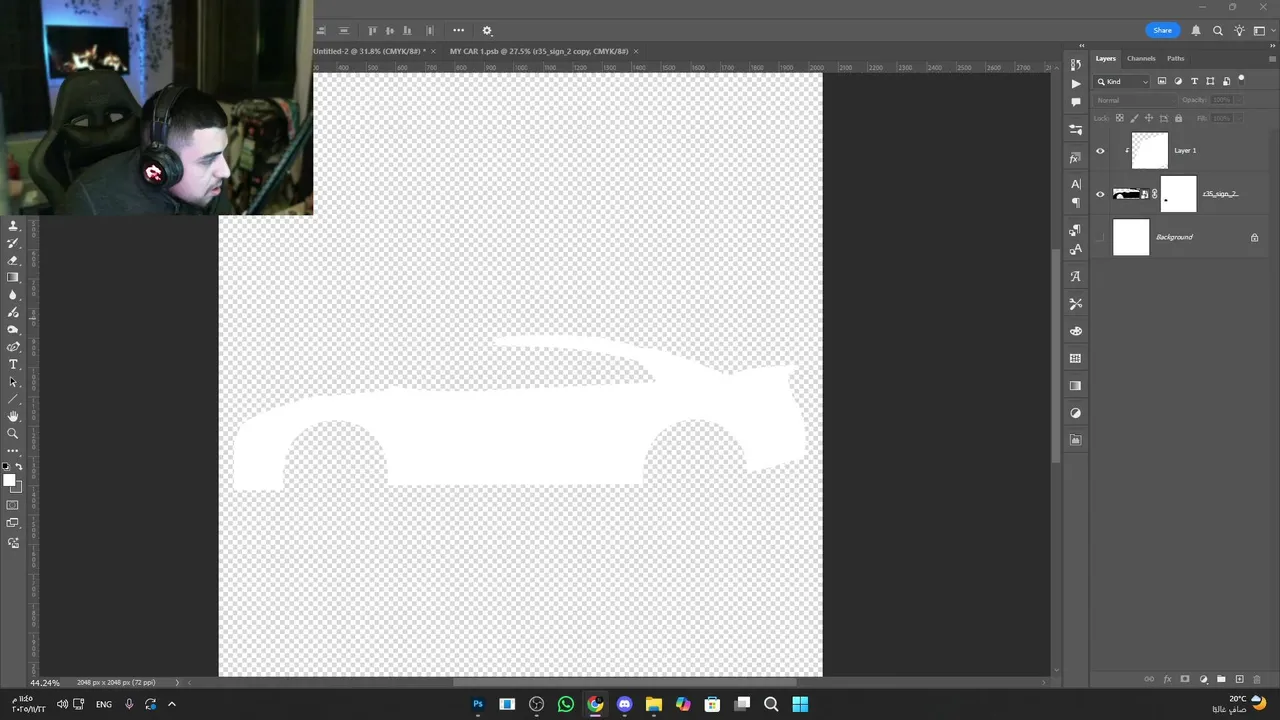
Task: Reset default foreground and background colors
Action: [6, 467]
